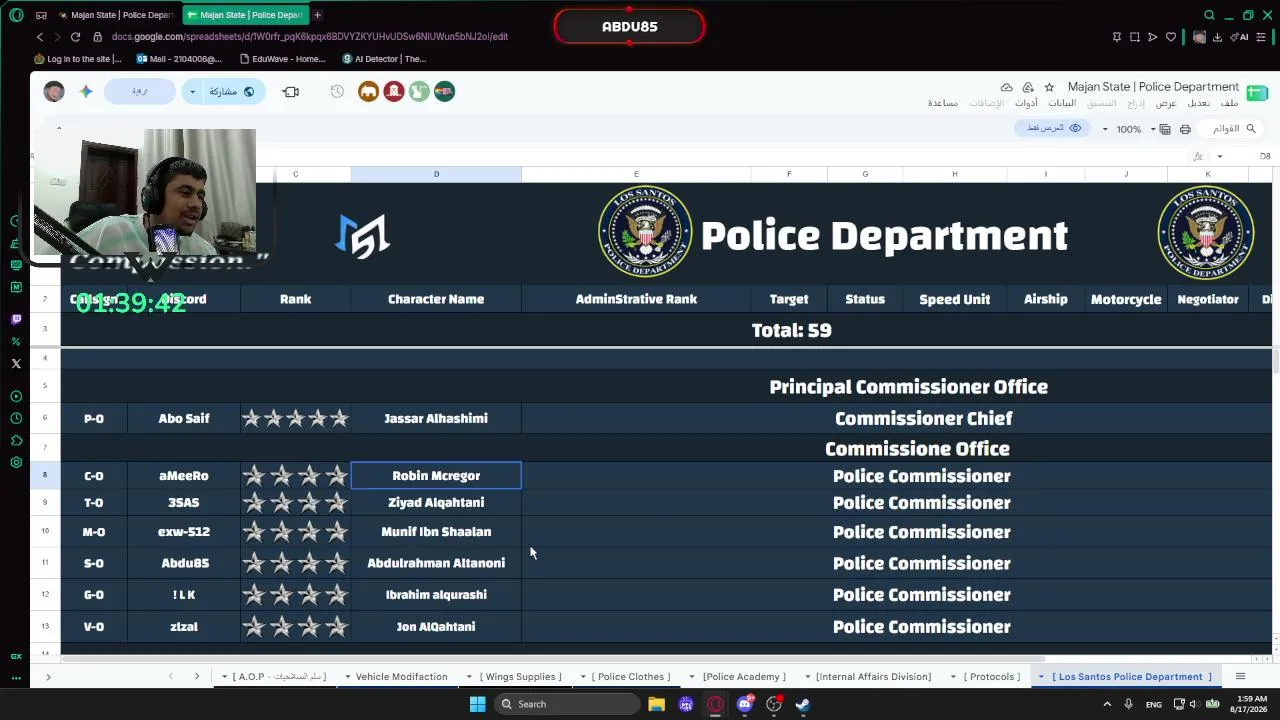Image resolution: width=1280 pixels, height=720 pixels.
Task: Open the تعديل (Edit) menu
Action: click(x=1199, y=103)
